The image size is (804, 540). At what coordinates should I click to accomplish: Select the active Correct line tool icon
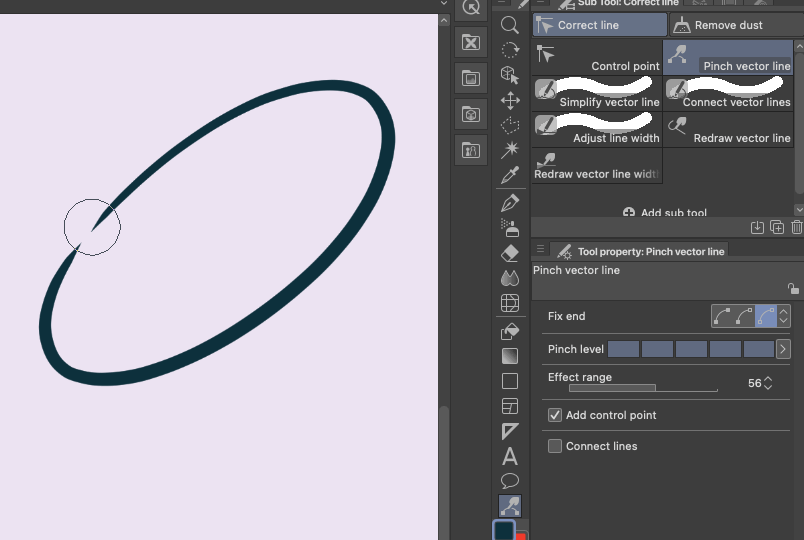pyautogui.click(x=510, y=506)
